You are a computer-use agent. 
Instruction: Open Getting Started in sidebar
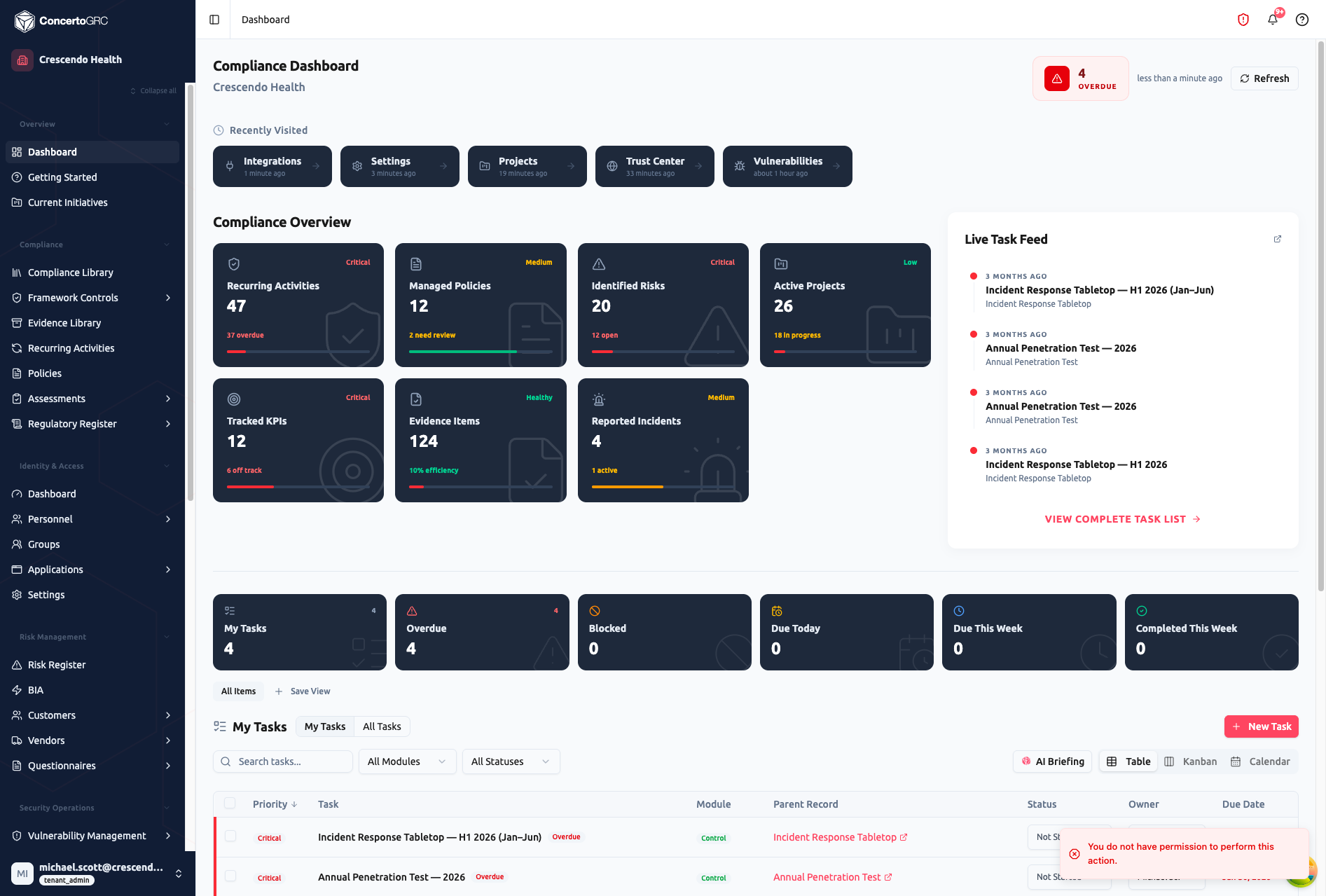(x=92, y=177)
